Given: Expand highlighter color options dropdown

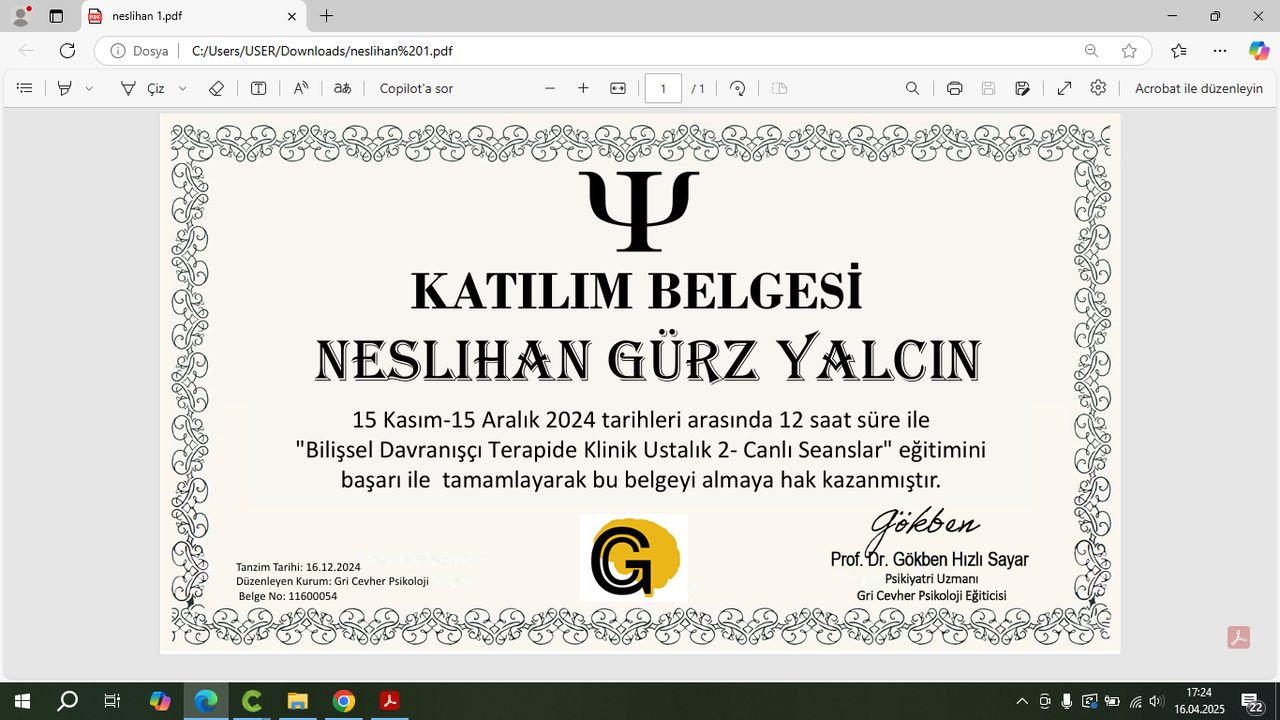Looking at the screenshot, I should coord(89,88).
